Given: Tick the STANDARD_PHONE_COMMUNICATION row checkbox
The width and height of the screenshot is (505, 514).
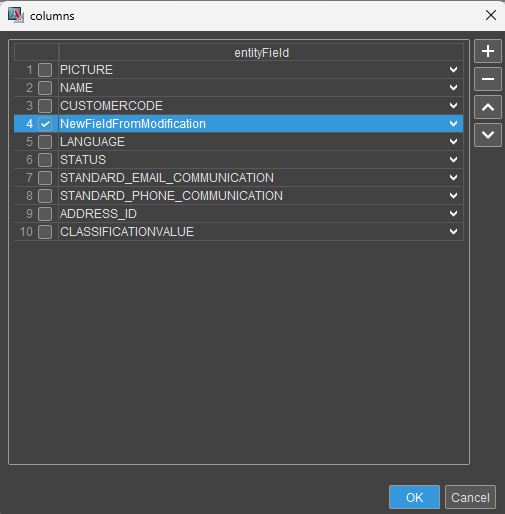Looking at the screenshot, I should tap(45, 196).
